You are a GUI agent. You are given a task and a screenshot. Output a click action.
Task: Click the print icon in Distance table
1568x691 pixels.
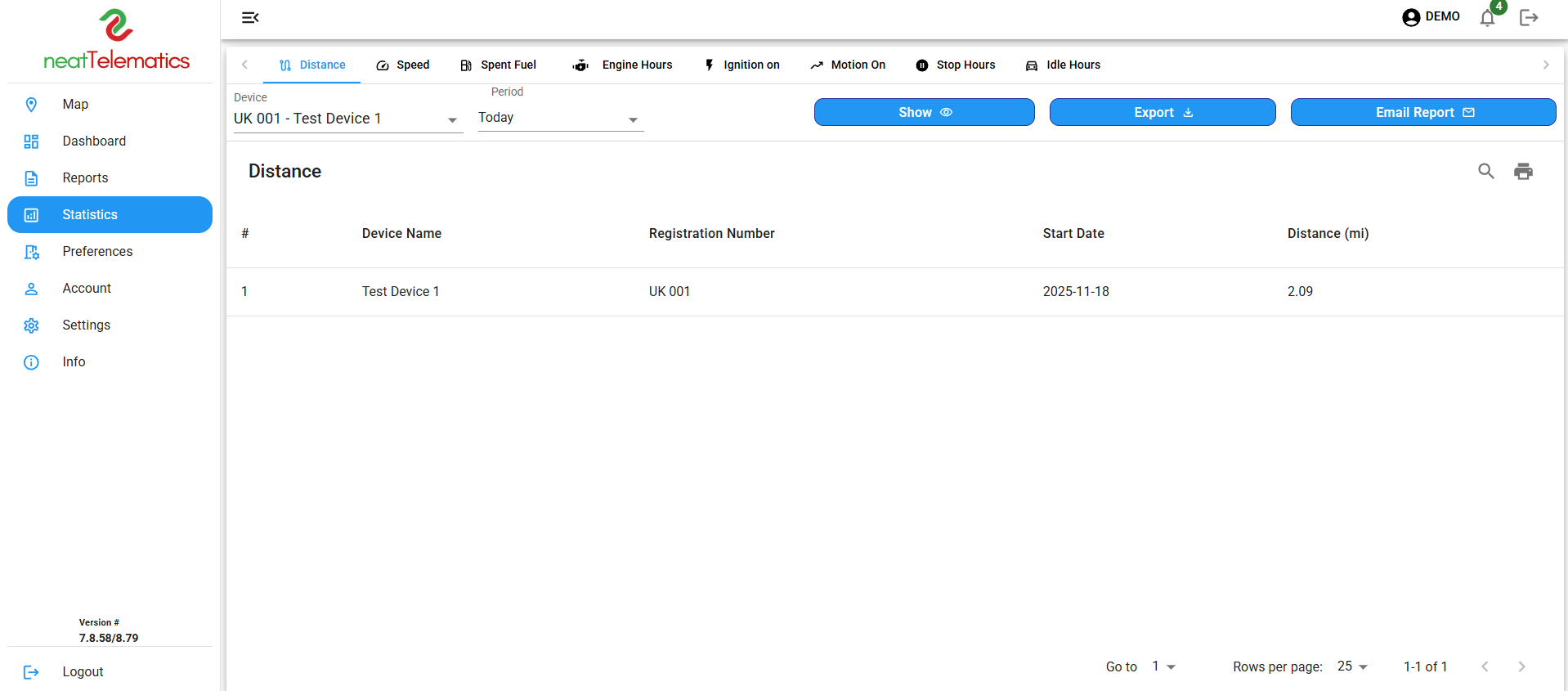coord(1523,171)
